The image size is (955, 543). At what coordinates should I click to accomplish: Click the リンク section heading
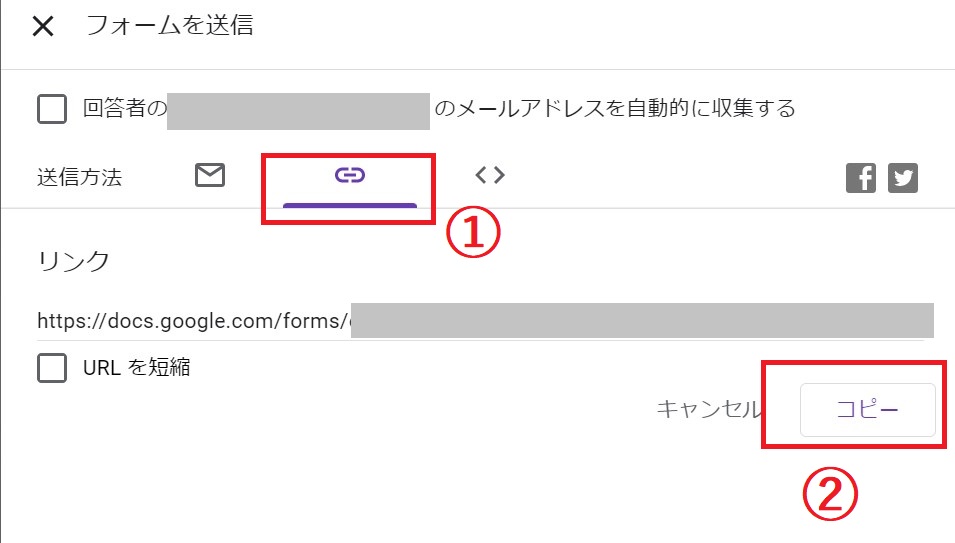pos(74,261)
